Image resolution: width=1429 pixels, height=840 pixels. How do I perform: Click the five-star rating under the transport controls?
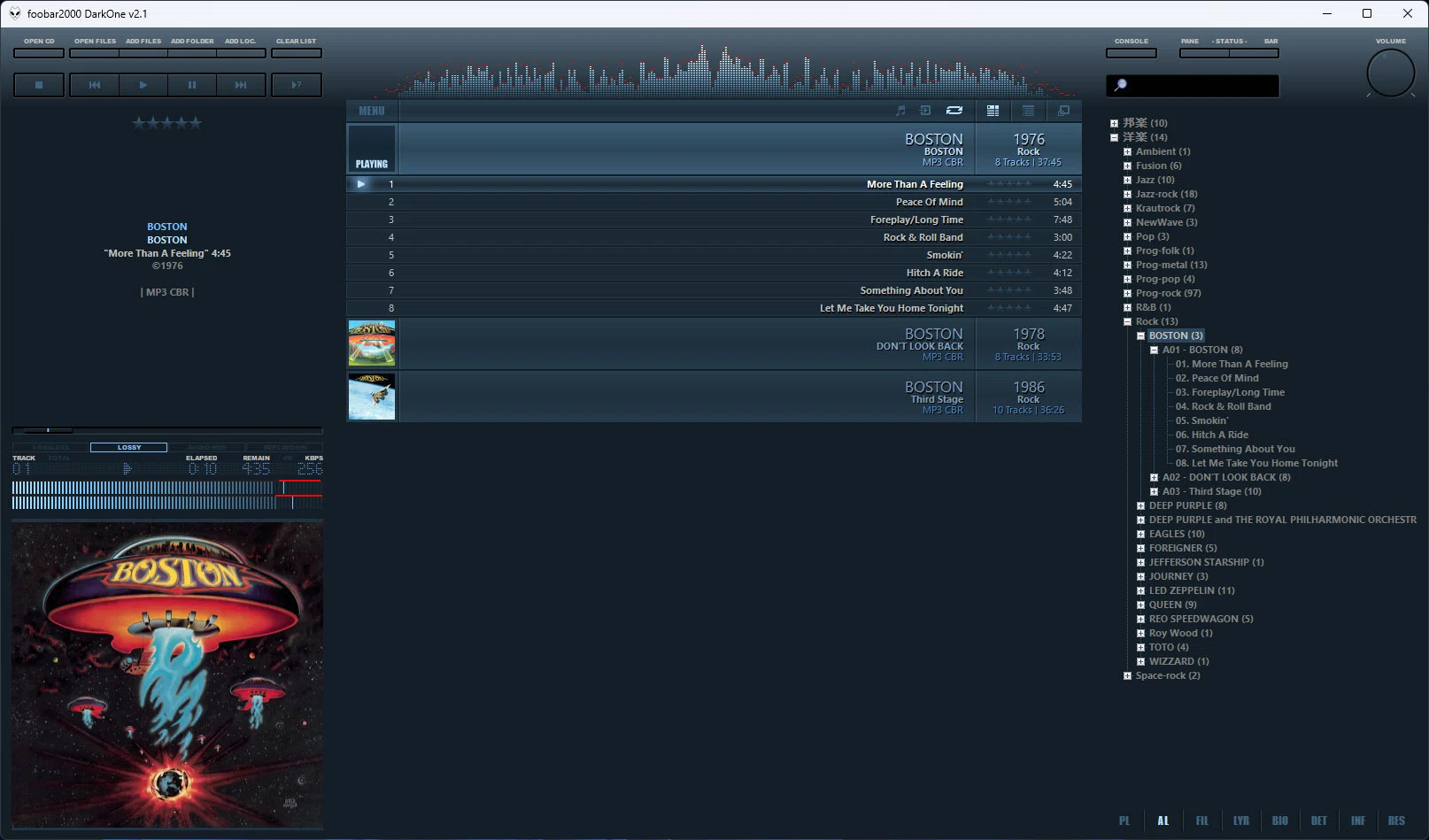click(x=167, y=123)
